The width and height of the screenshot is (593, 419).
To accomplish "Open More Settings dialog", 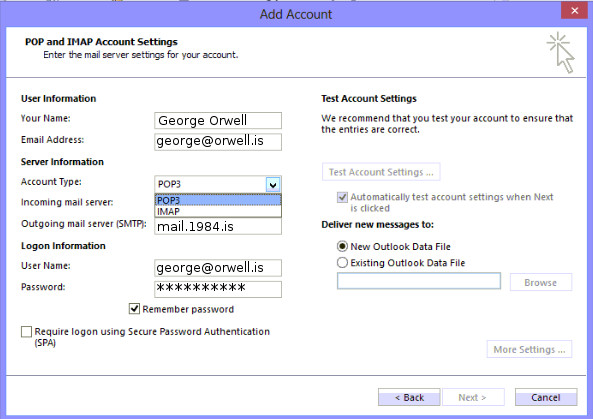I will [x=529, y=349].
